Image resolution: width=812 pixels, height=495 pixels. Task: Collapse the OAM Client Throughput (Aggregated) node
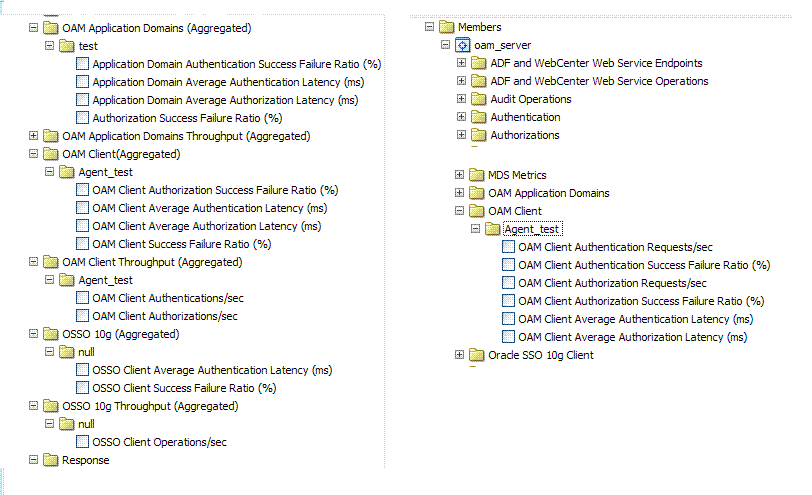tap(34, 261)
